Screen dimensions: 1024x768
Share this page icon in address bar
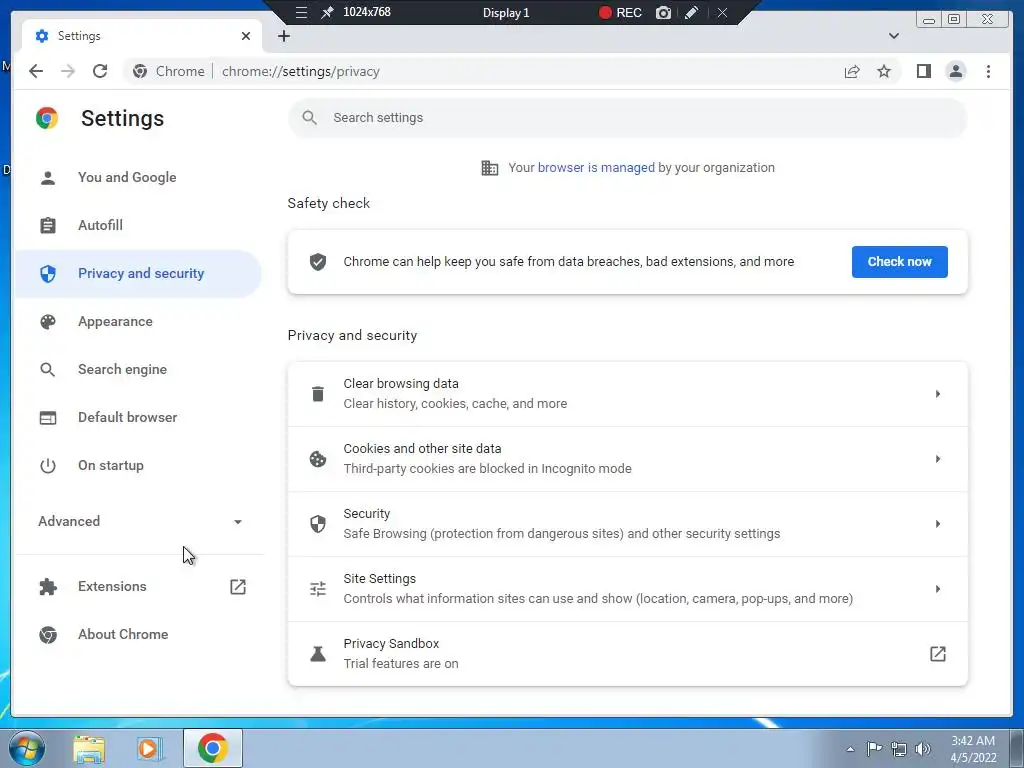click(x=852, y=71)
